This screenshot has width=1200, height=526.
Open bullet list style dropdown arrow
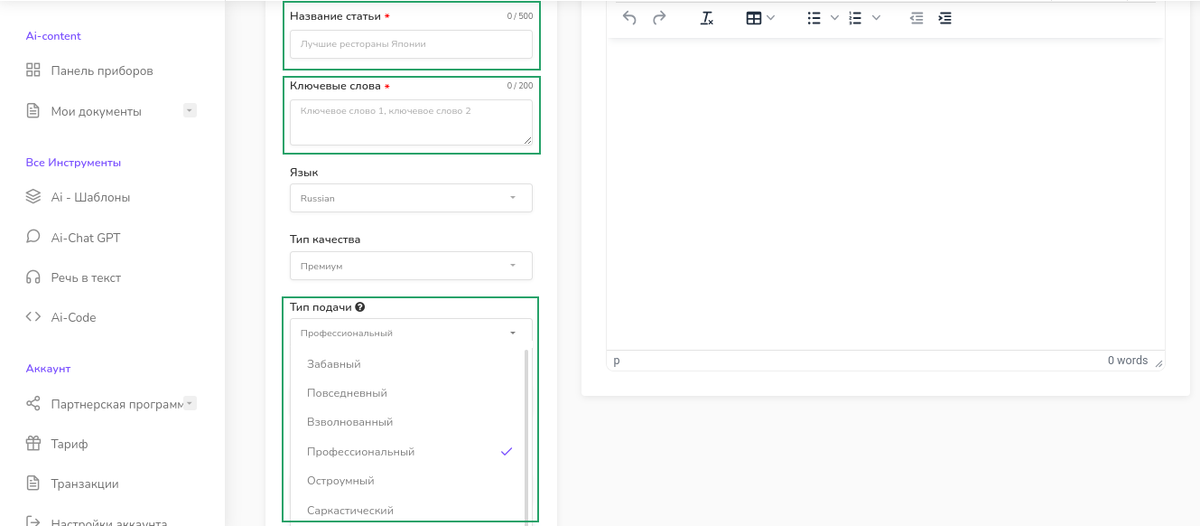pos(834,18)
